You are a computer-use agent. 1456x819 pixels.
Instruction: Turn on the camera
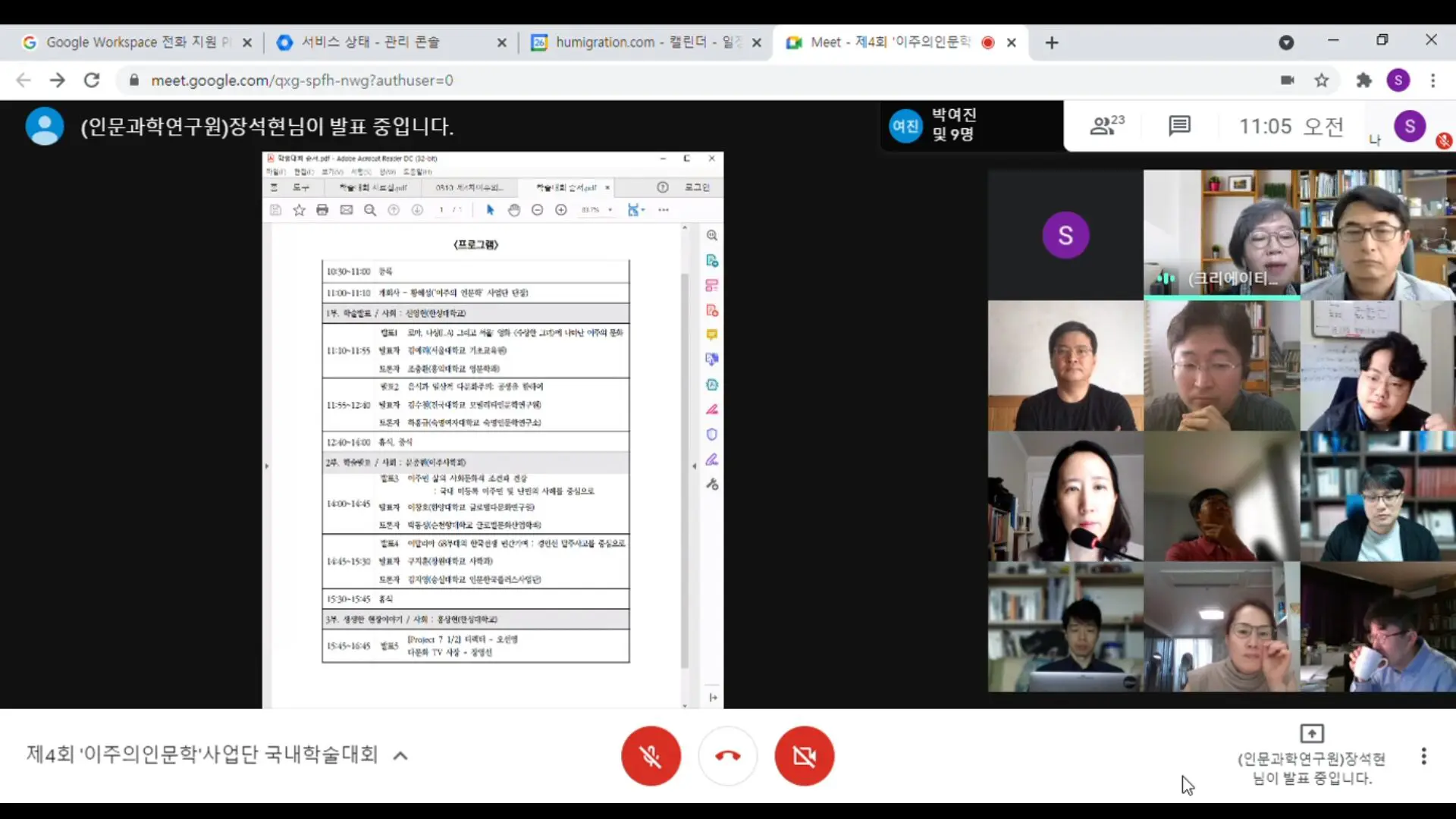[804, 756]
